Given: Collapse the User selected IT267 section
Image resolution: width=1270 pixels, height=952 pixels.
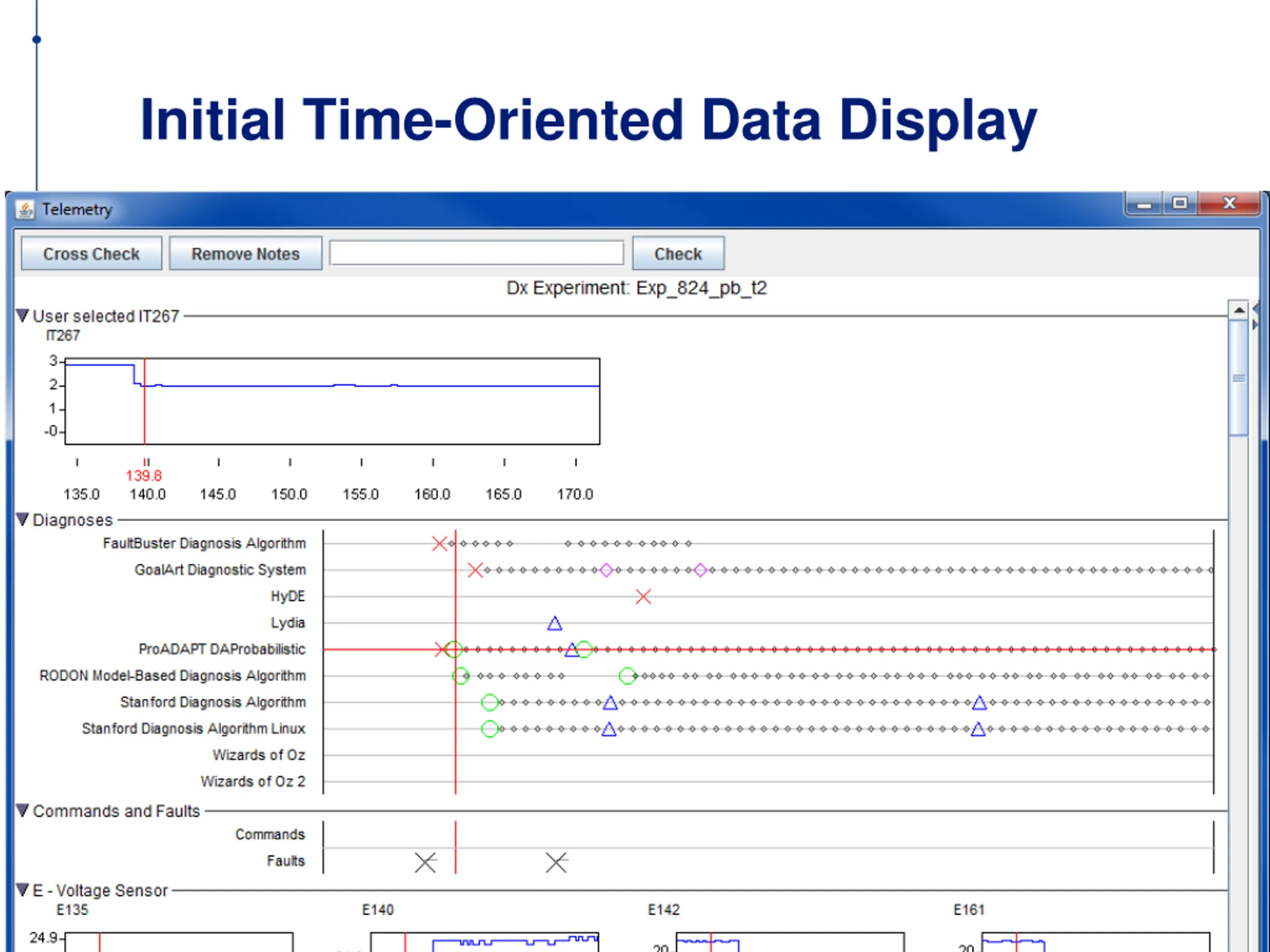Looking at the screenshot, I should (x=22, y=316).
